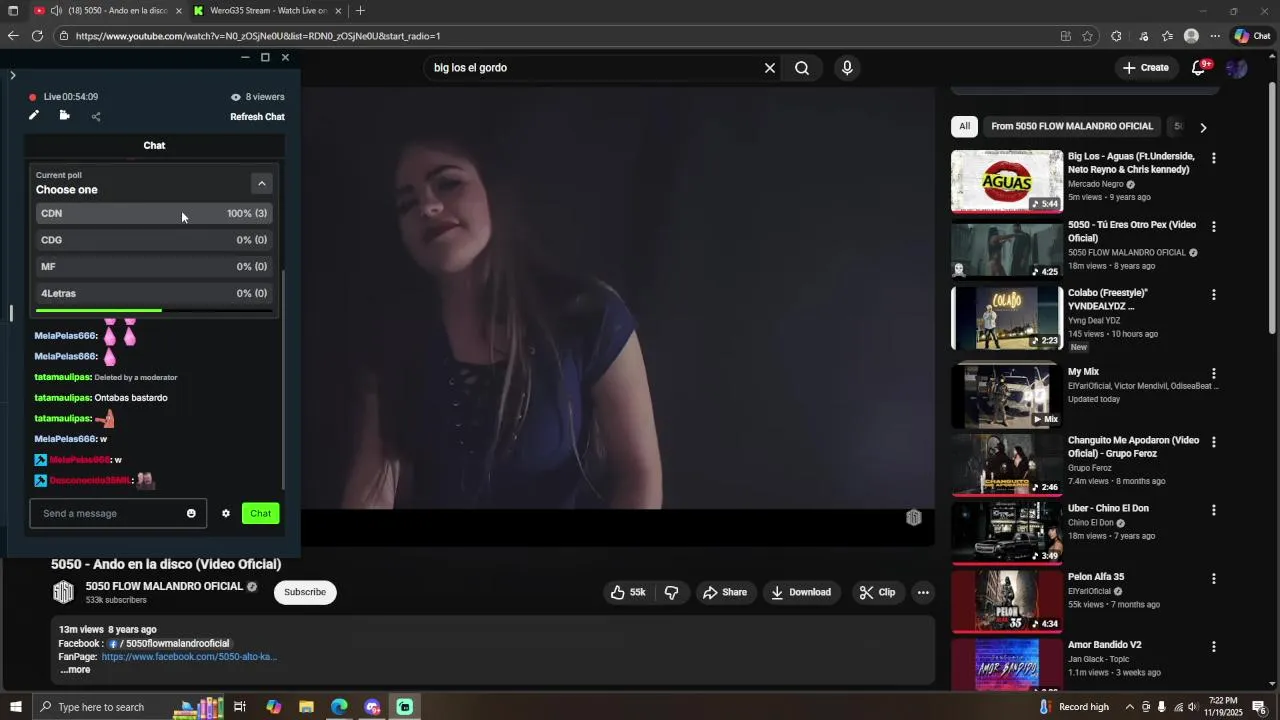This screenshot has height=720, width=1280.
Task: Click the Refresh Chat button
Action: pyautogui.click(x=257, y=117)
